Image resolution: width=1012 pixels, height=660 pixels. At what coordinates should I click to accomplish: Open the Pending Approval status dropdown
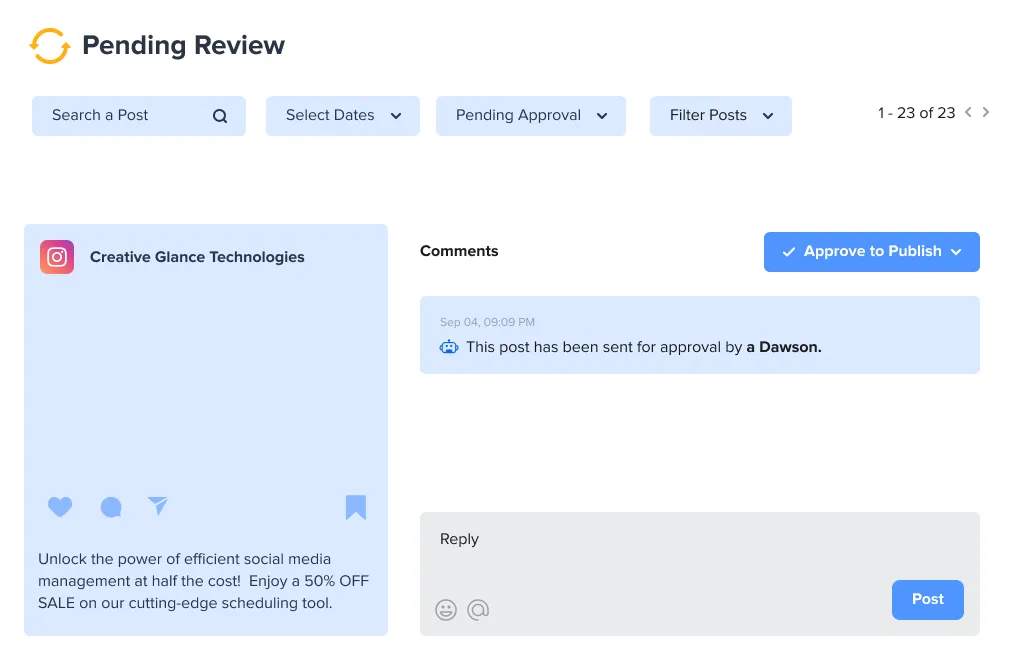tap(531, 116)
